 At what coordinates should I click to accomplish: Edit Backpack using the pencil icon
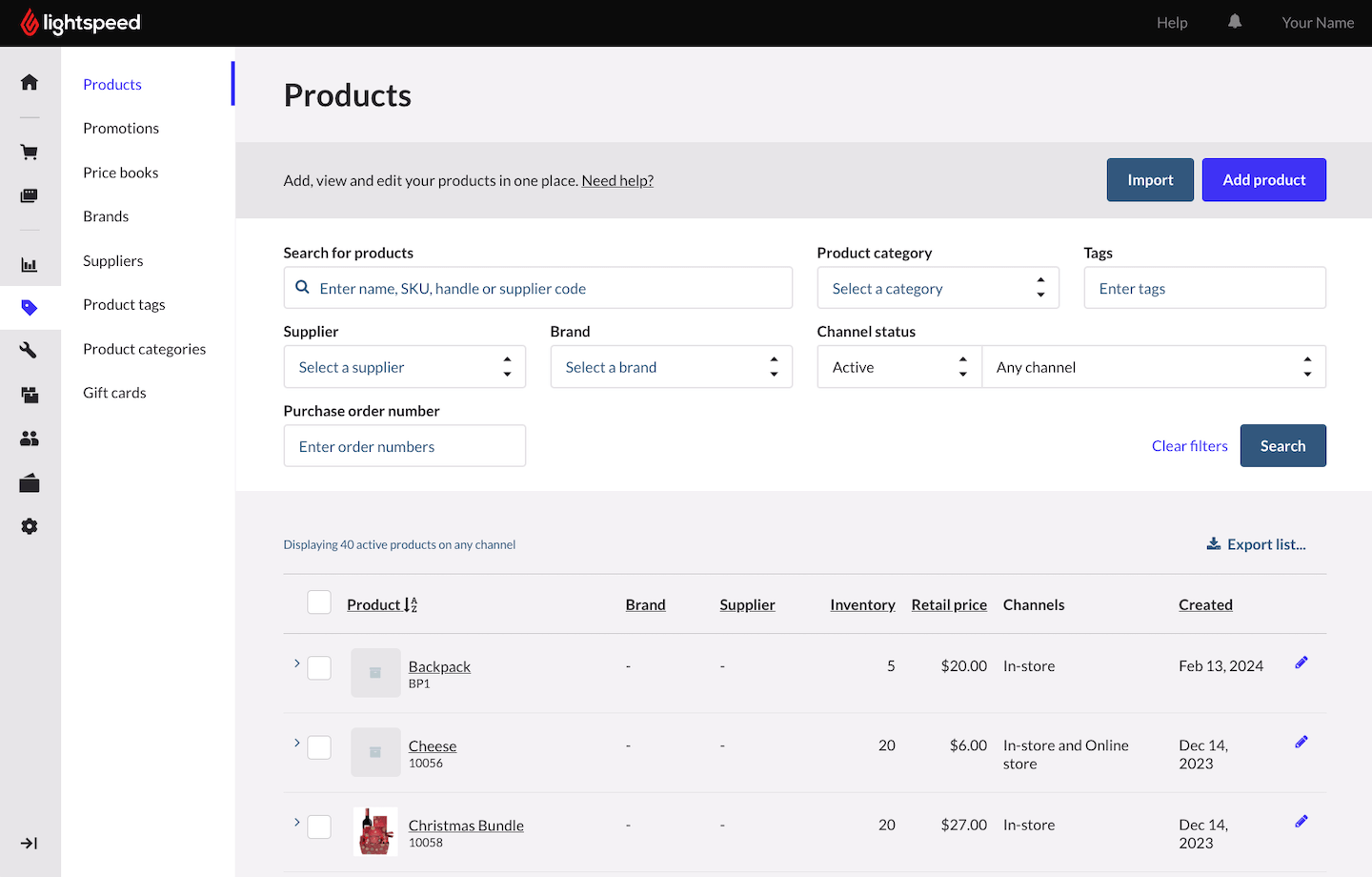point(1301,663)
